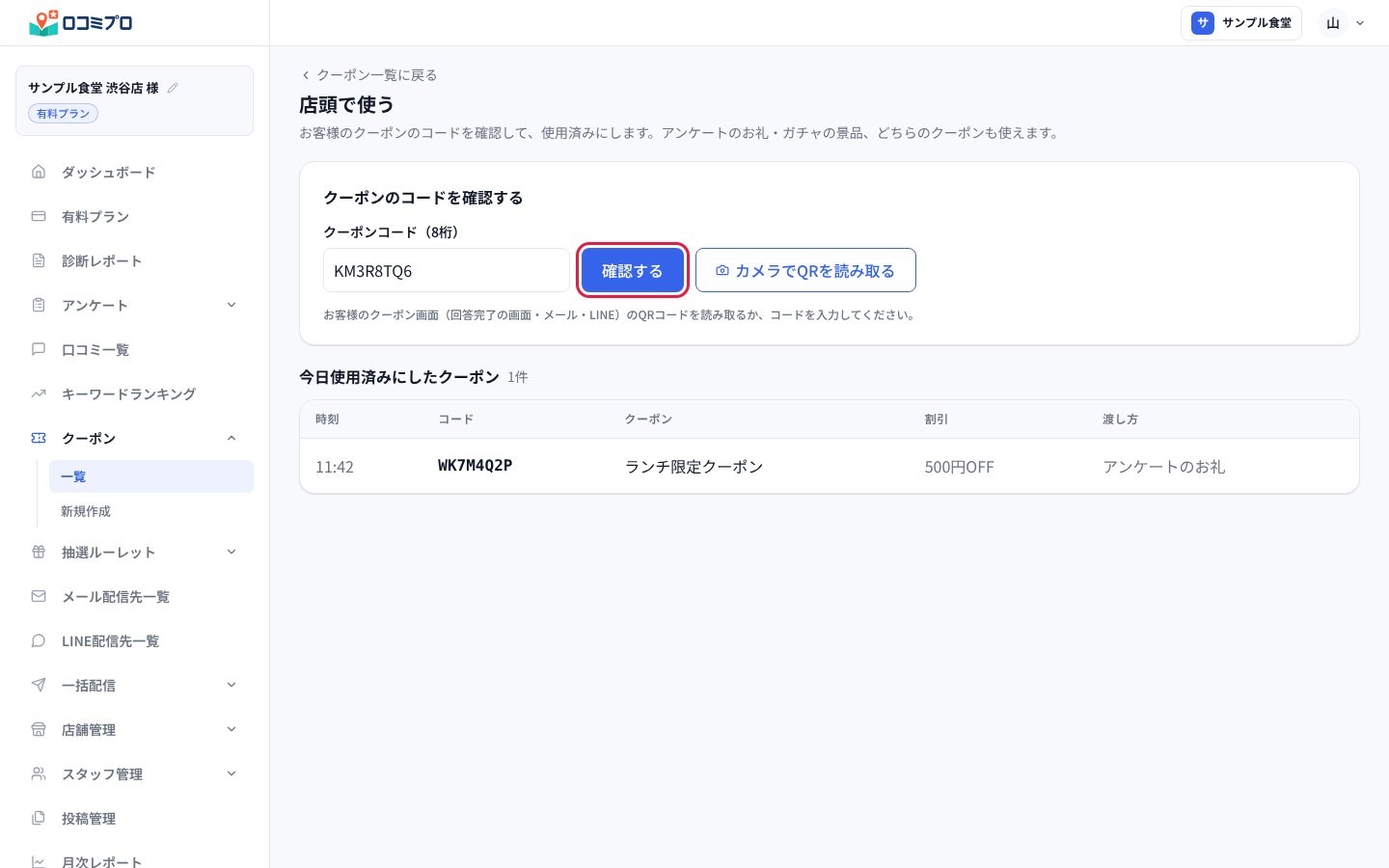Click the 500円OFF discount cell
1389x868 pixels.
[959, 467]
